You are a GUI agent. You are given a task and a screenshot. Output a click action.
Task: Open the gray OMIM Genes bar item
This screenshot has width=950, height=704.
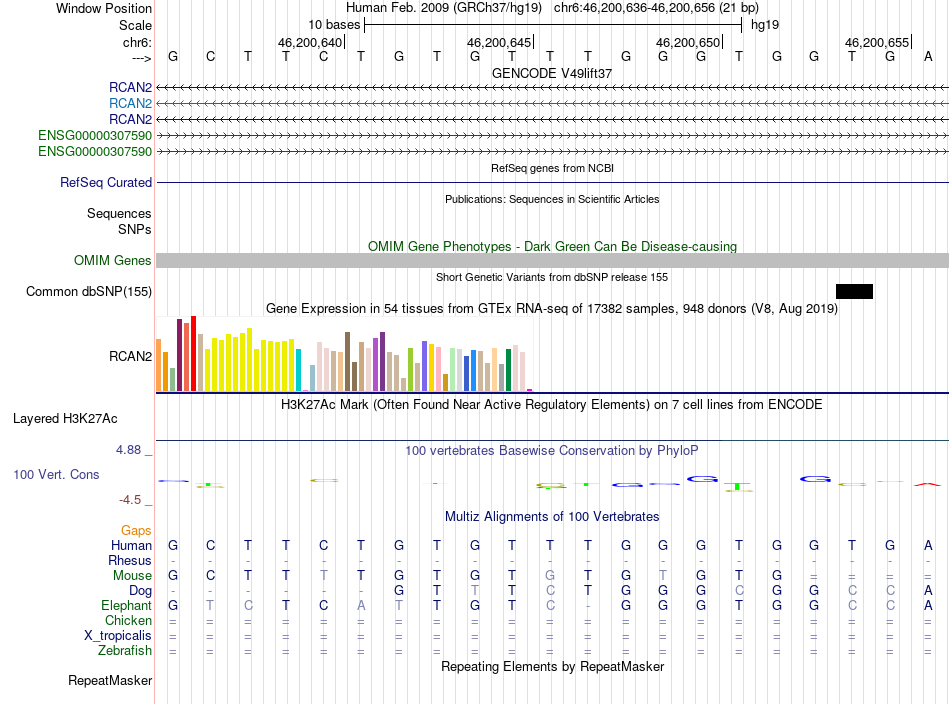point(553,261)
